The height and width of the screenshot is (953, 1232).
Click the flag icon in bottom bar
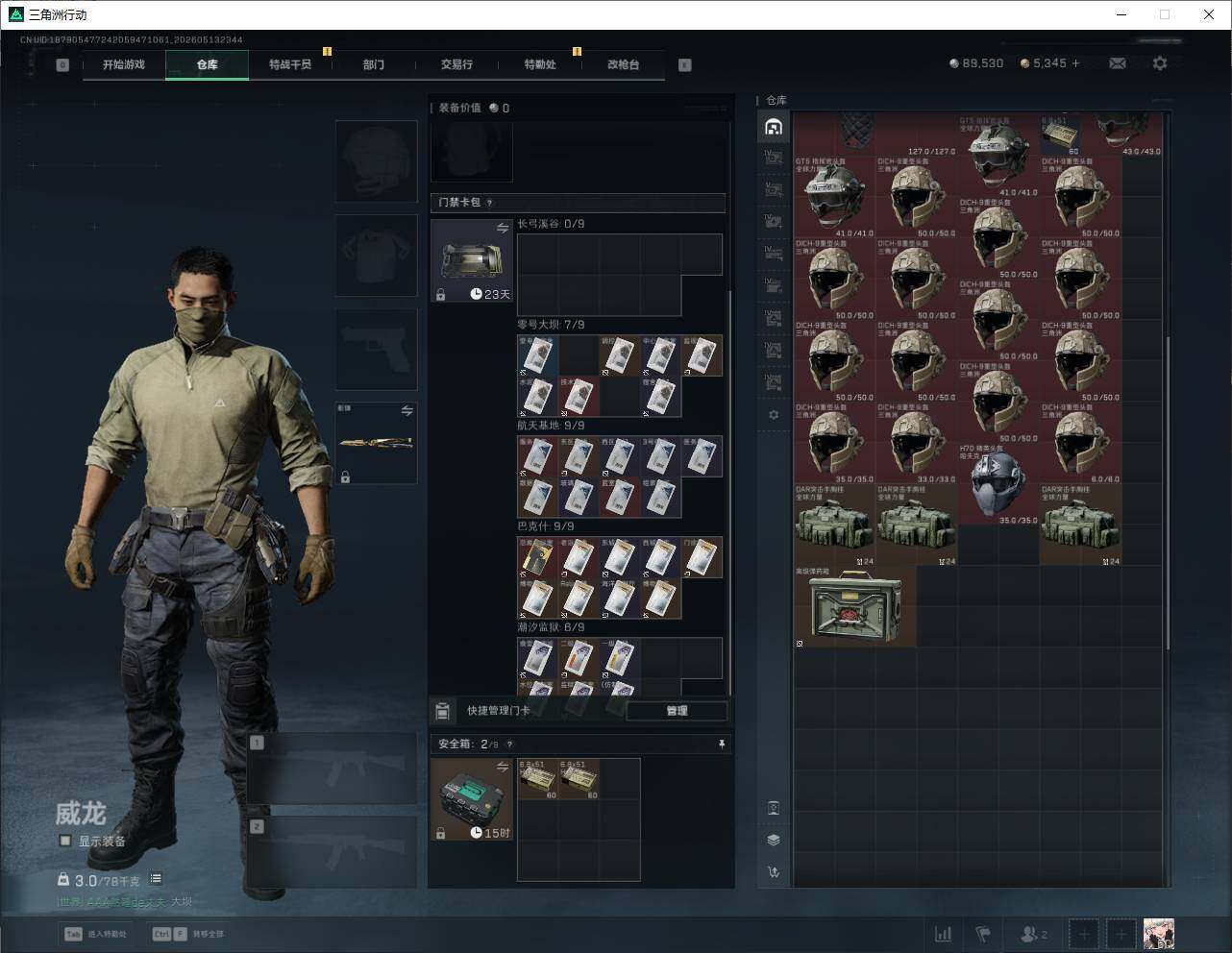click(x=983, y=934)
